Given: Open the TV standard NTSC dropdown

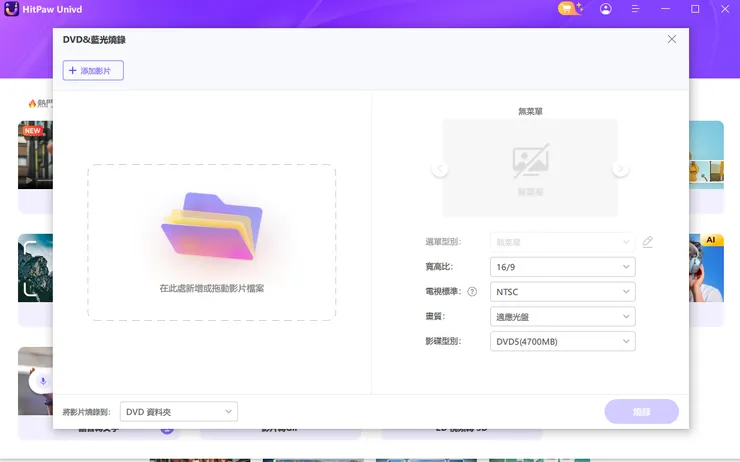Looking at the screenshot, I should pyautogui.click(x=563, y=292).
